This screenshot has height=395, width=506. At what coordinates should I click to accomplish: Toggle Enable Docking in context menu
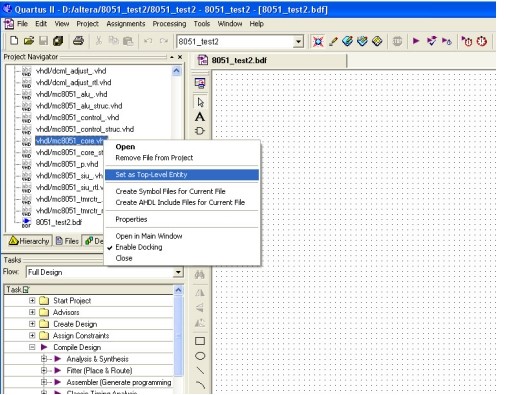139,247
